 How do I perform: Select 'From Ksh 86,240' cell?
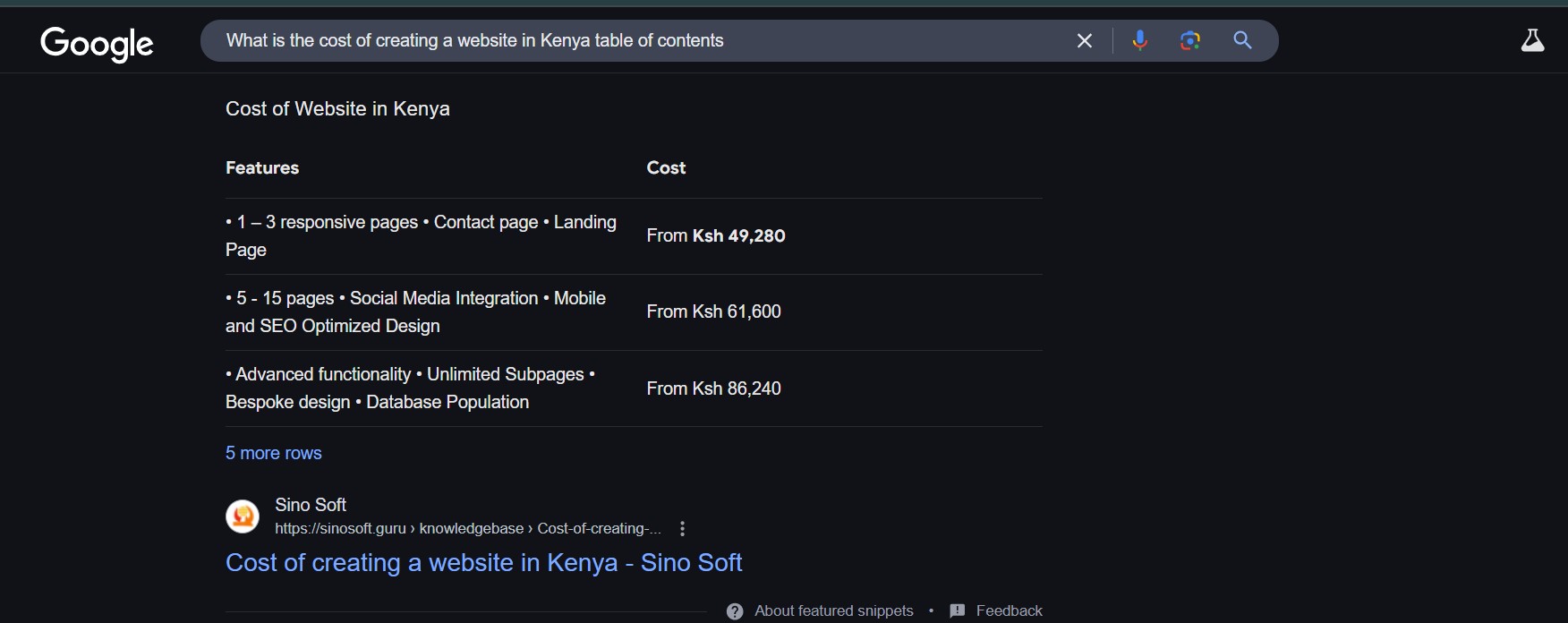(x=713, y=388)
